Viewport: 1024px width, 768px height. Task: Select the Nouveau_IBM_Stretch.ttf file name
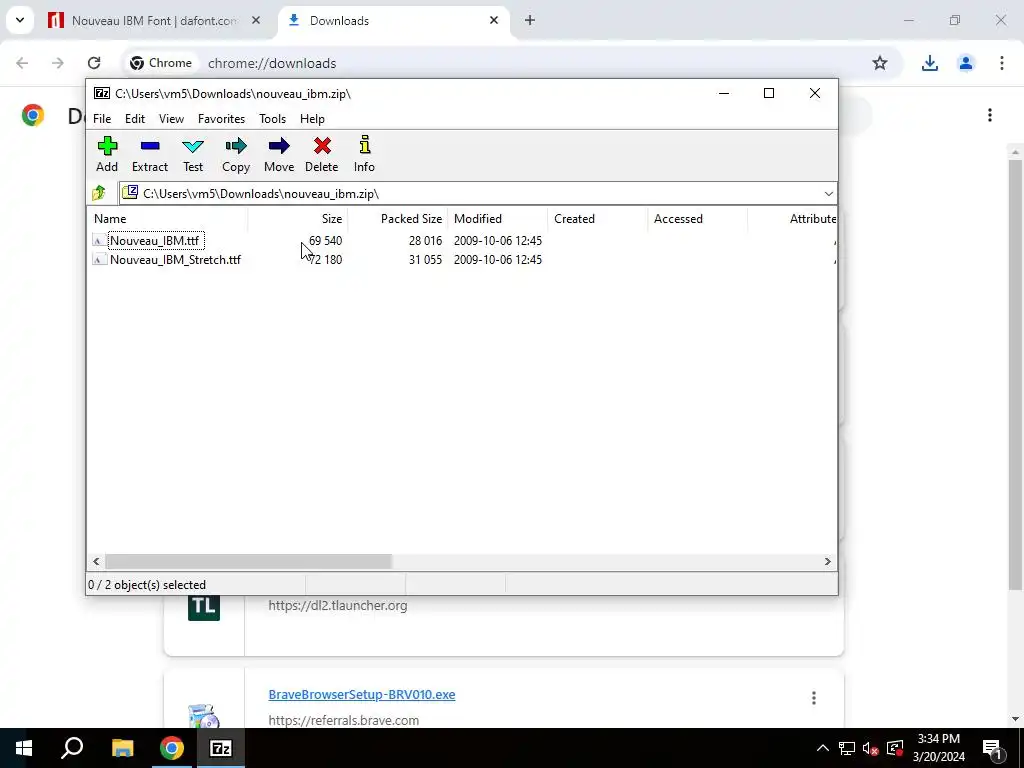[175, 260]
